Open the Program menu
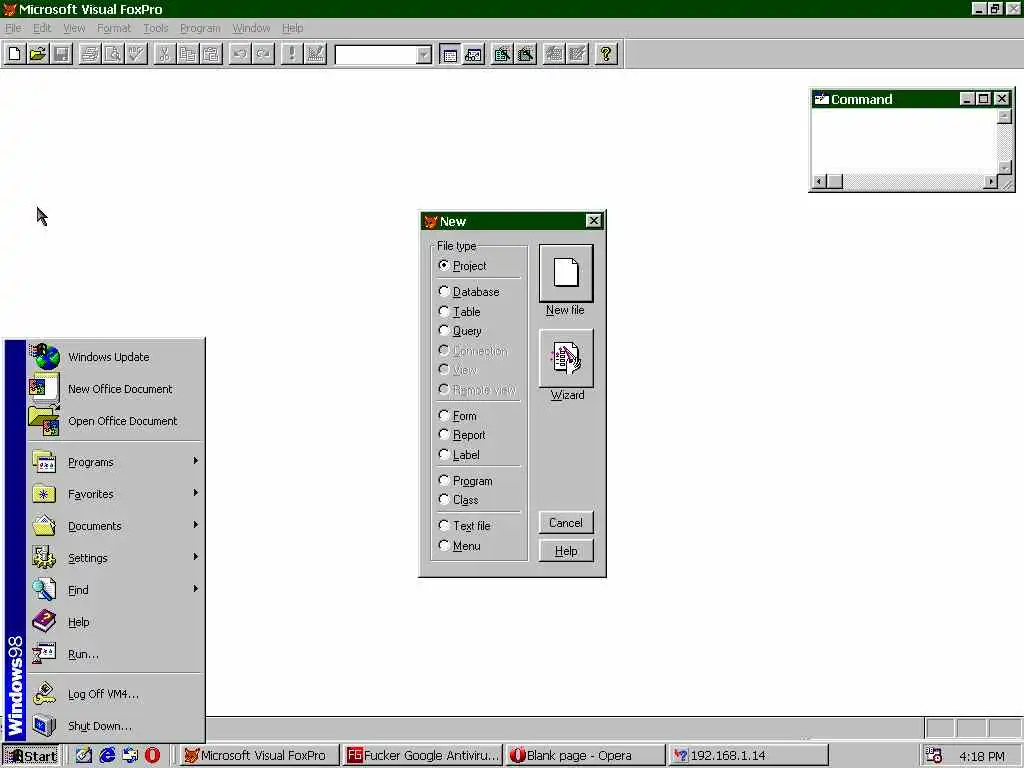The image size is (1024, 768). pyautogui.click(x=200, y=28)
